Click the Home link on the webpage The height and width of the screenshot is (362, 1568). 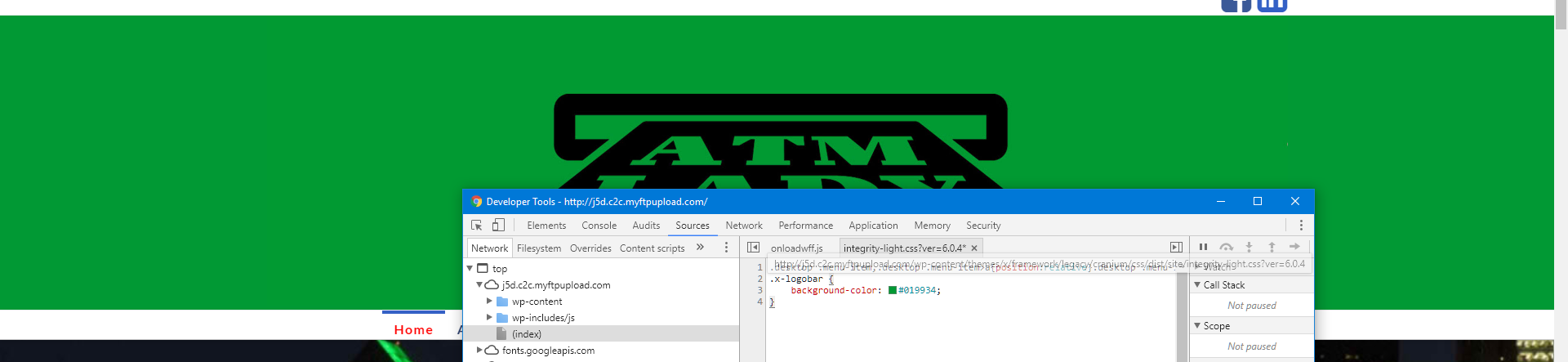413,330
